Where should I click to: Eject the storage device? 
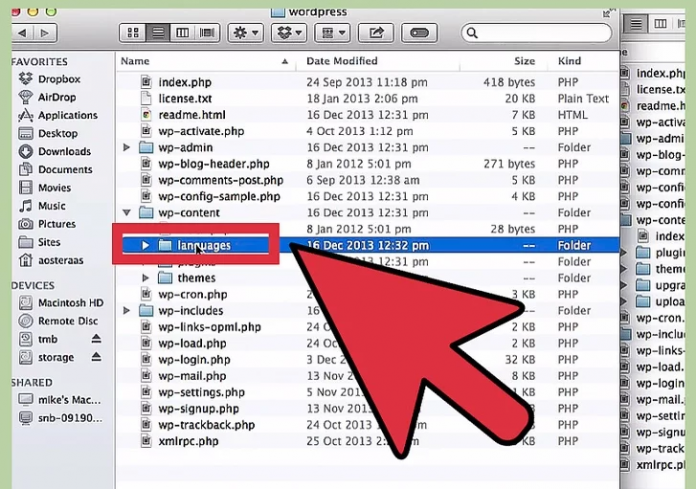(x=96, y=357)
